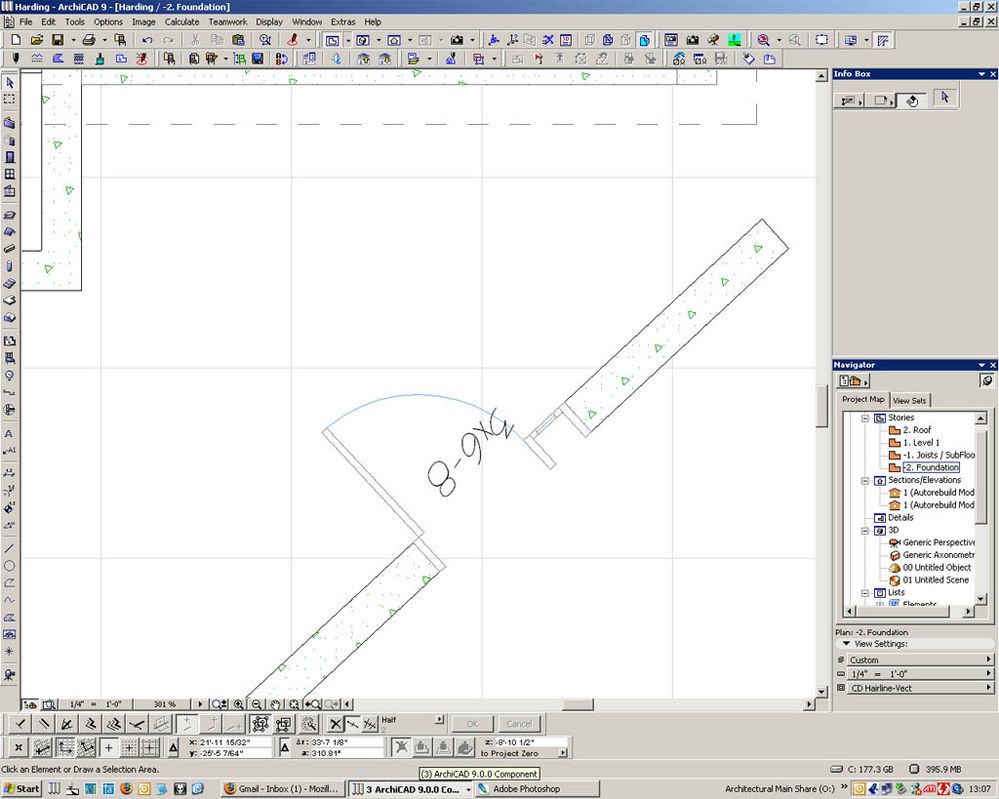Image resolution: width=999 pixels, height=799 pixels.
Task: Select the Arrow tool in the toolbox
Action: (10, 82)
